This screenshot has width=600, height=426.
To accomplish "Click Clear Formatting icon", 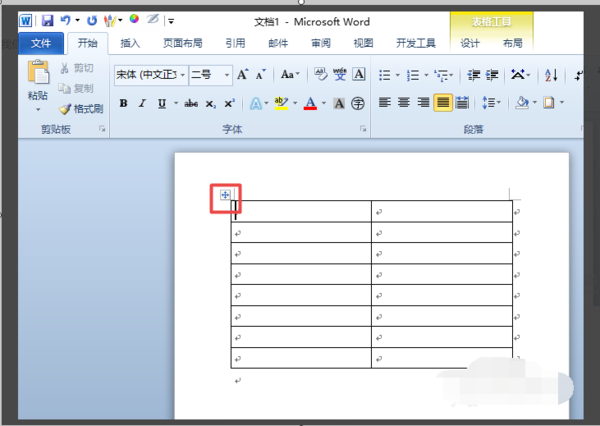I will point(321,74).
